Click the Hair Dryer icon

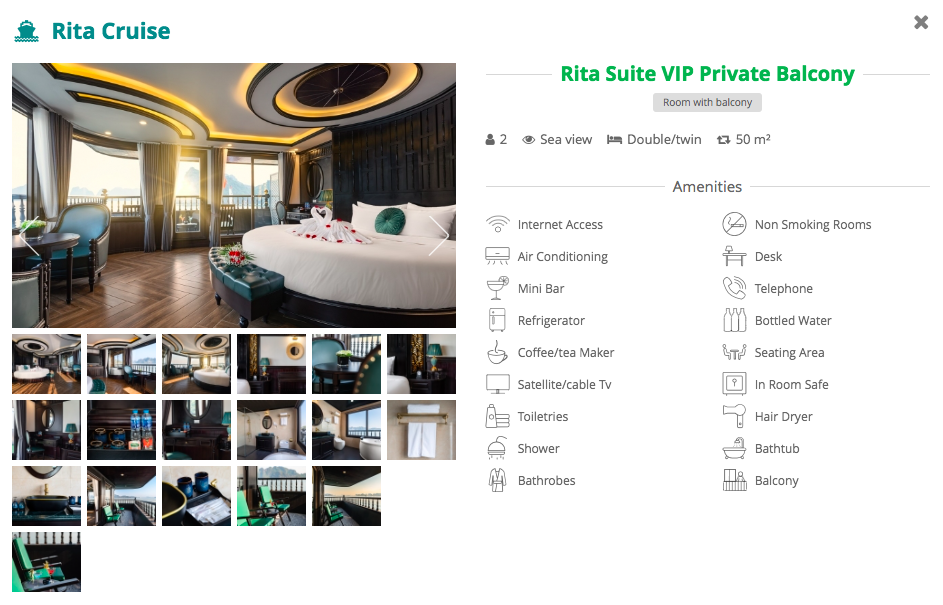pyautogui.click(x=734, y=416)
